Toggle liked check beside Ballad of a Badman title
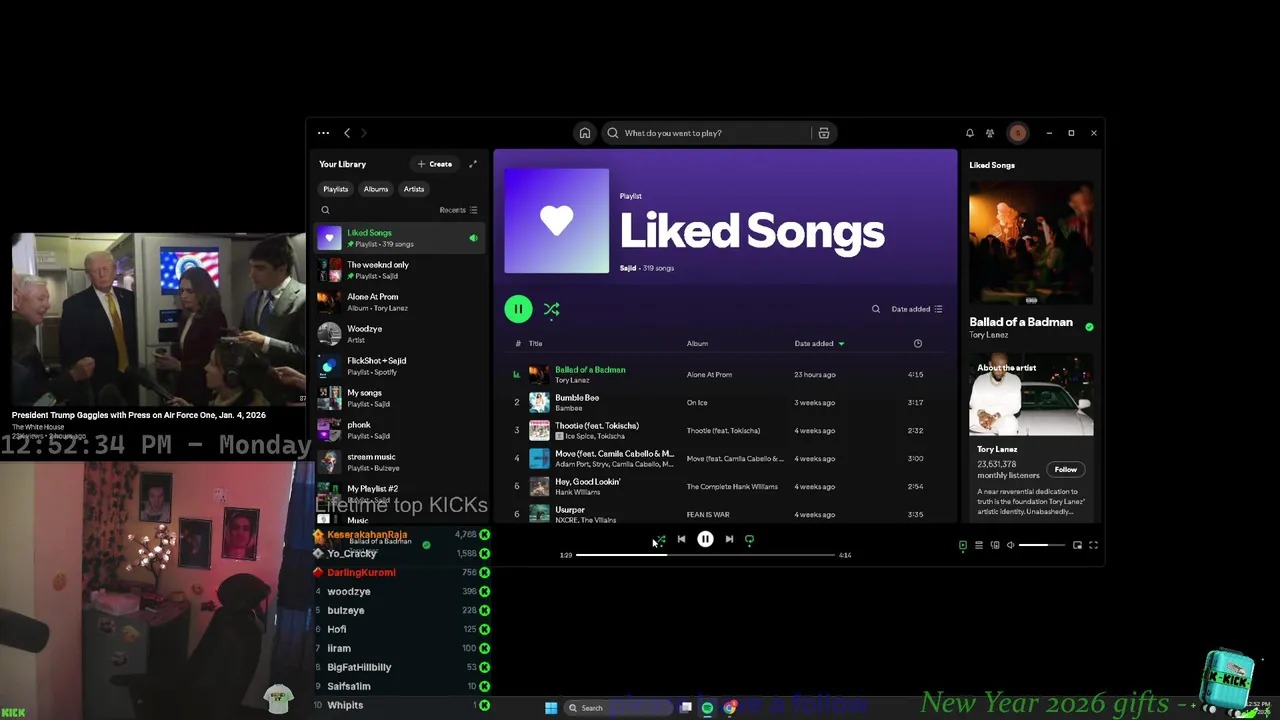This screenshot has height=720, width=1280. point(1089,327)
